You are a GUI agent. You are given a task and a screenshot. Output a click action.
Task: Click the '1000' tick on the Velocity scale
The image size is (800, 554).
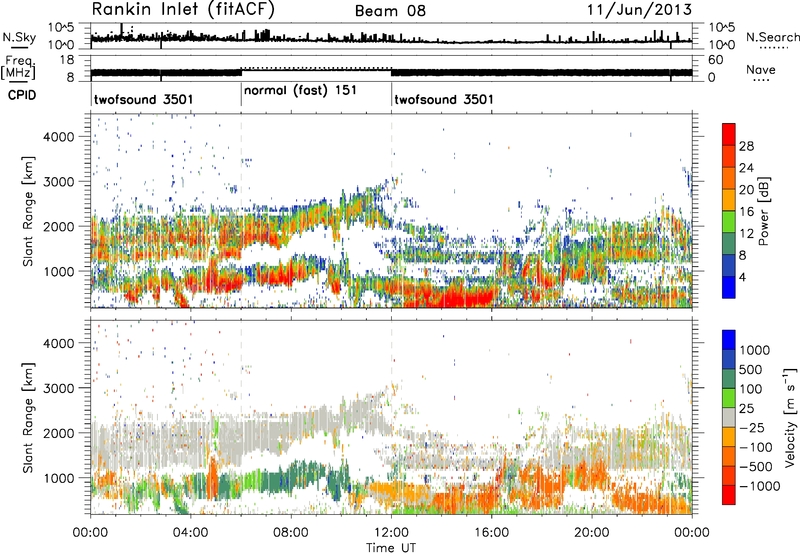pyautogui.click(x=754, y=350)
